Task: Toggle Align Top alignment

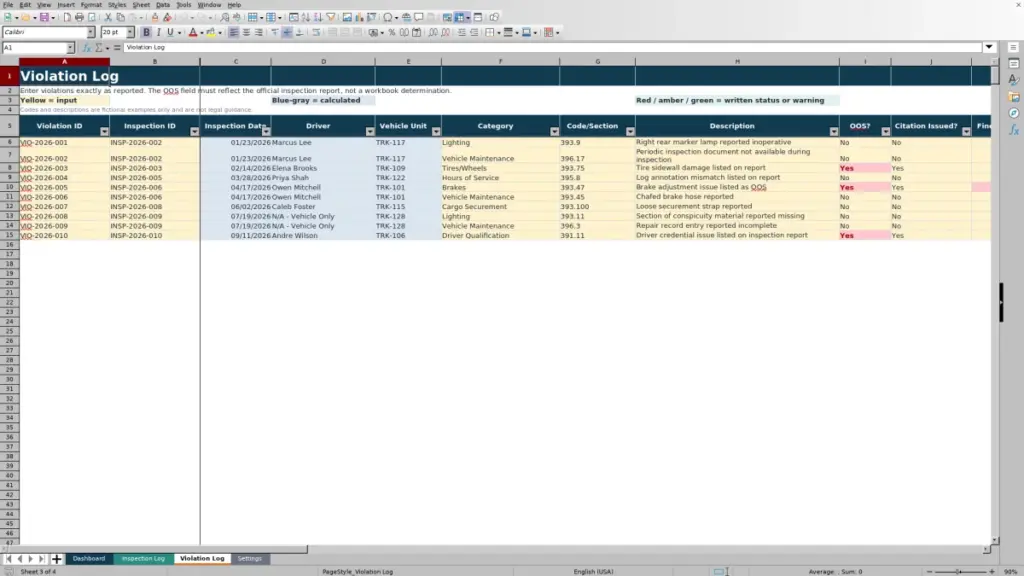Action: pos(274,33)
